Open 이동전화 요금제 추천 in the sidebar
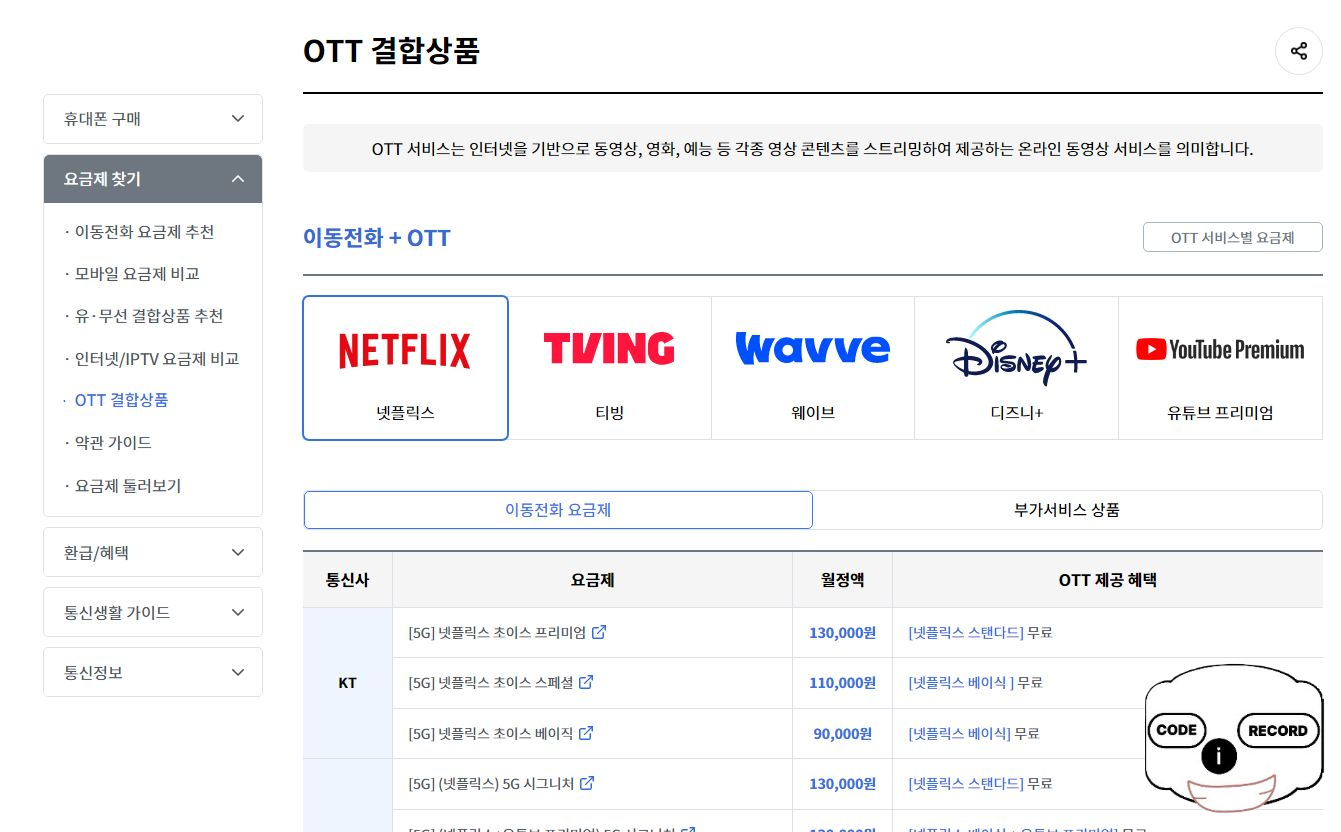The width and height of the screenshot is (1341, 832). click(x=144, y=232)
